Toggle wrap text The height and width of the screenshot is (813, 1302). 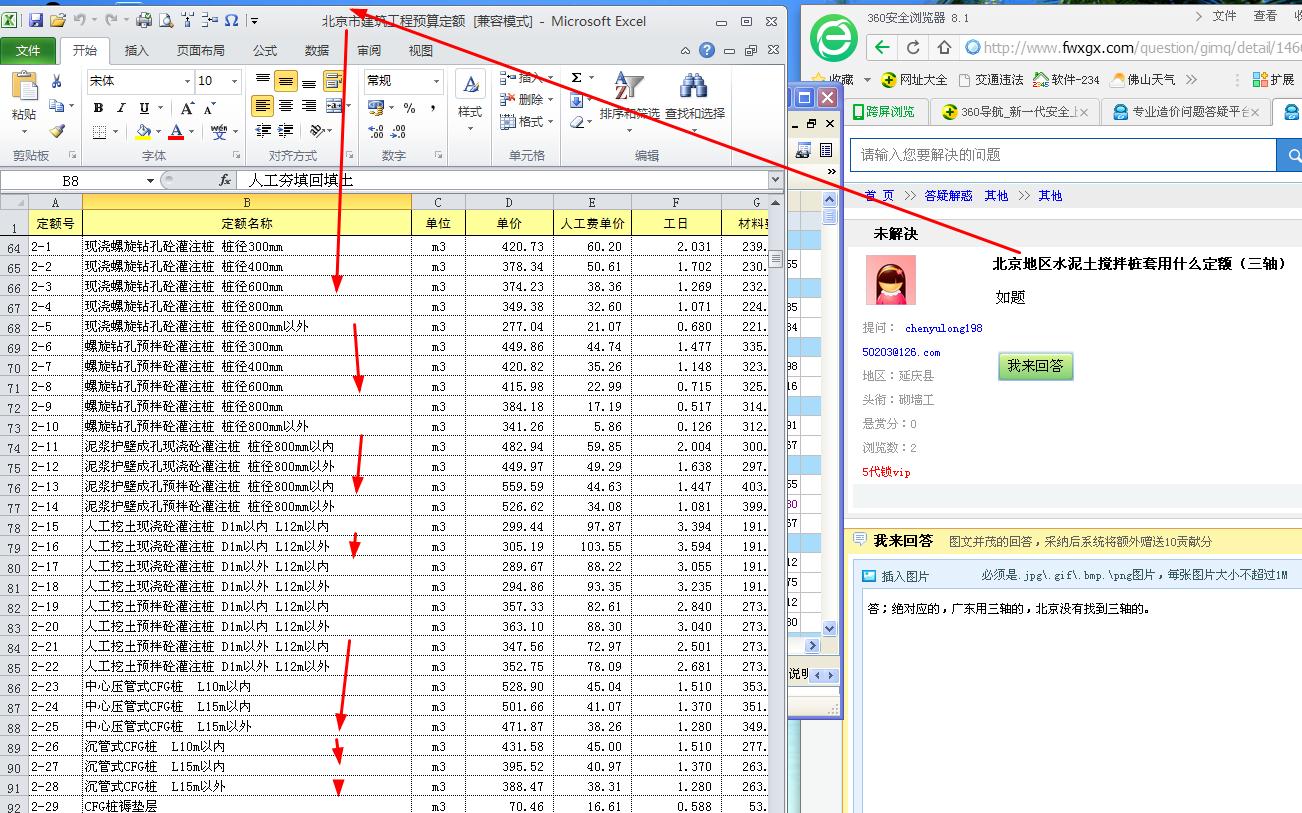click(x=333, y=81)
